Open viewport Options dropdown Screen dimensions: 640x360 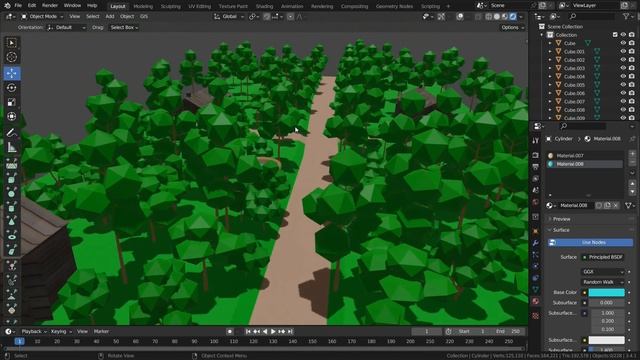pos(512,27)
